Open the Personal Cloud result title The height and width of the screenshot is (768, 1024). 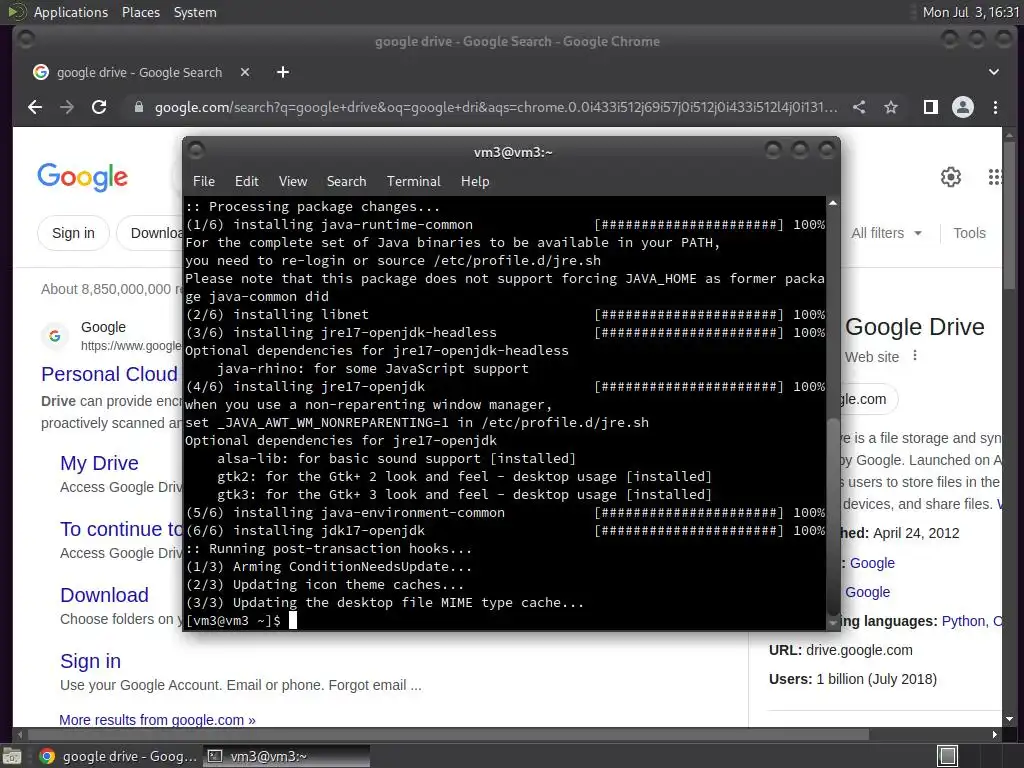pos(109,374)
